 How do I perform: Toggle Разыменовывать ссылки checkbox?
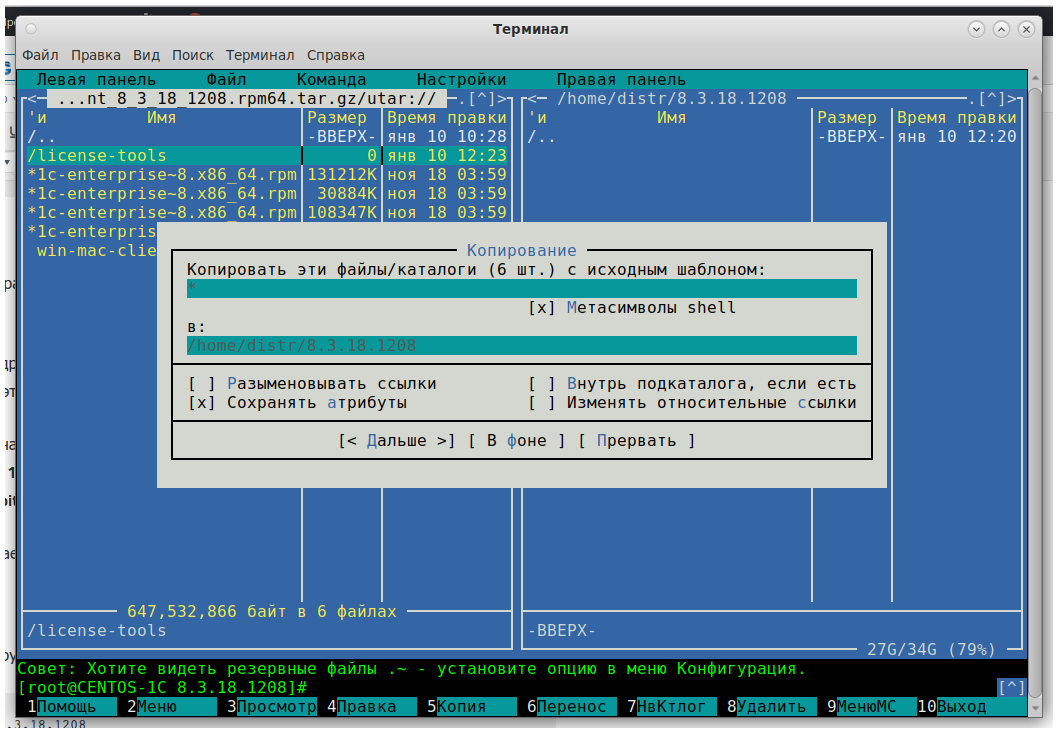point(312,384)
